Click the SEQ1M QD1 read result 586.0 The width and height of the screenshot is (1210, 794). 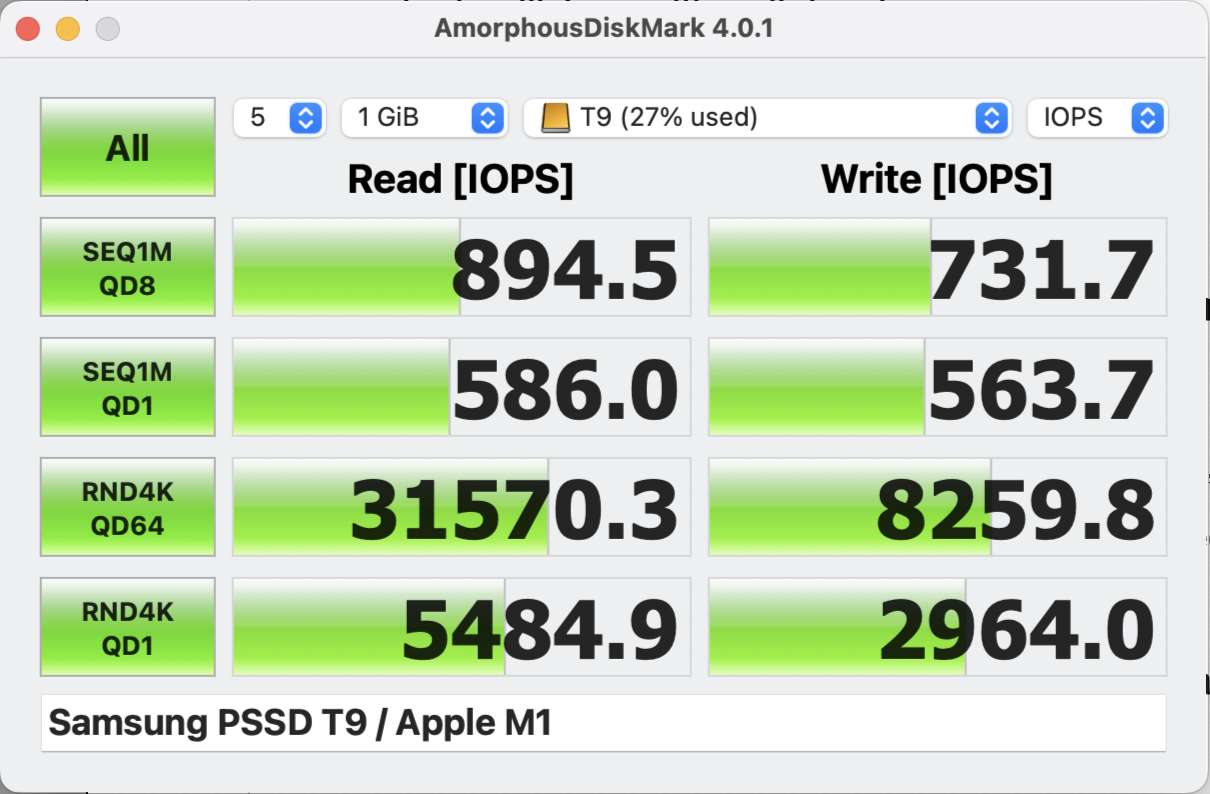tap(461, 387)
